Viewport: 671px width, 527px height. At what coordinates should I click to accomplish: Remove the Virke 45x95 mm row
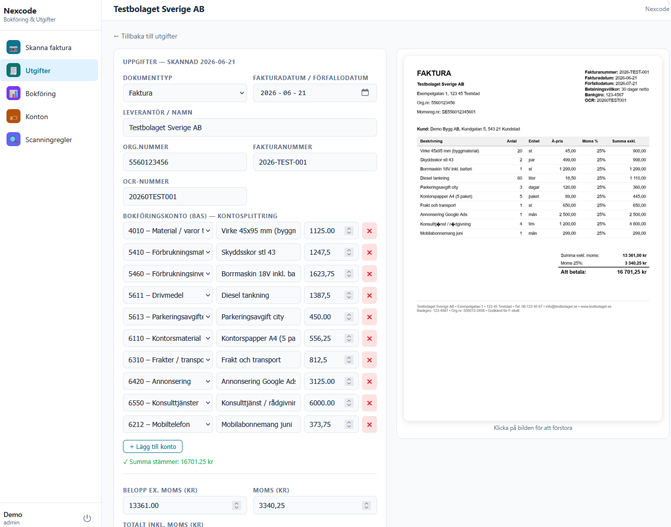[369, 231]
